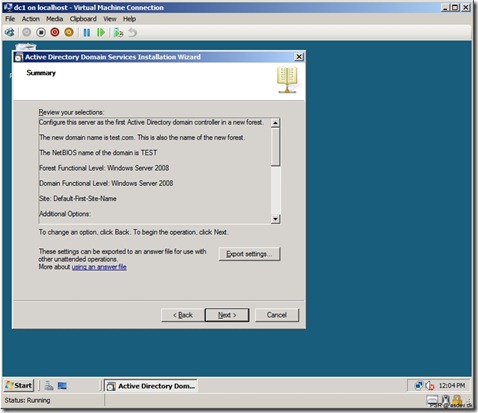478x413 pixels.
Task: Click the 'Domain Functional Level' line
Action: tap(106, 183)
